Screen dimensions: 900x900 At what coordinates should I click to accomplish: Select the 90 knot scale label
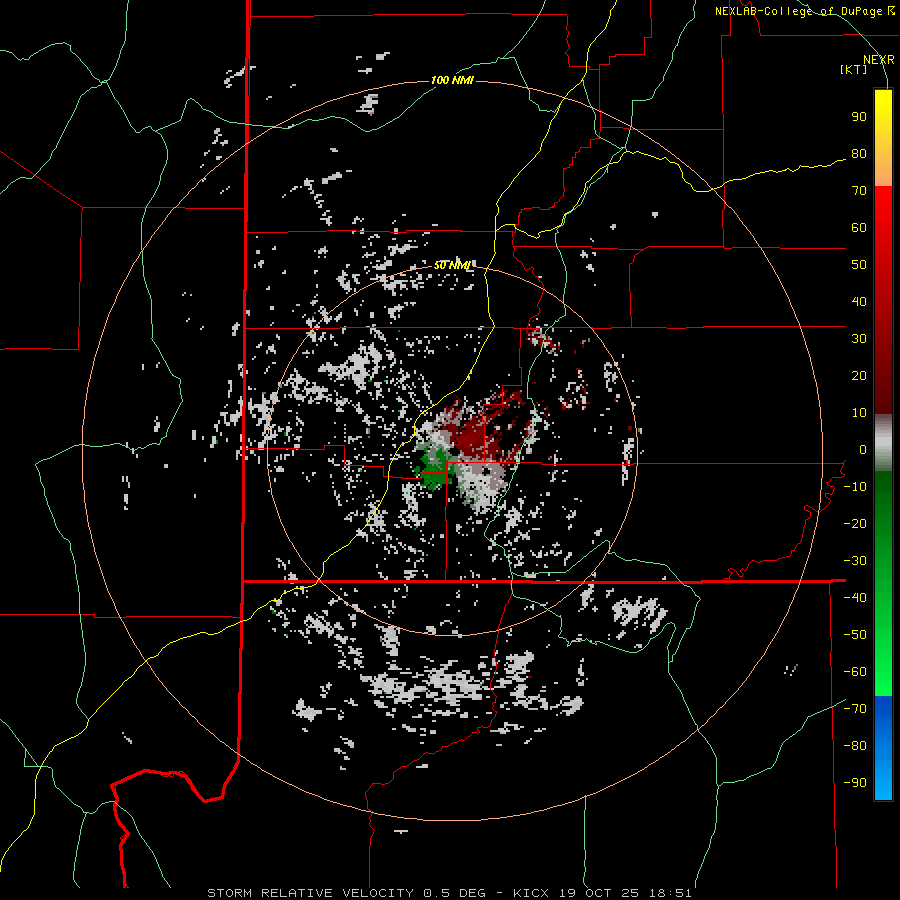[859, 117]
